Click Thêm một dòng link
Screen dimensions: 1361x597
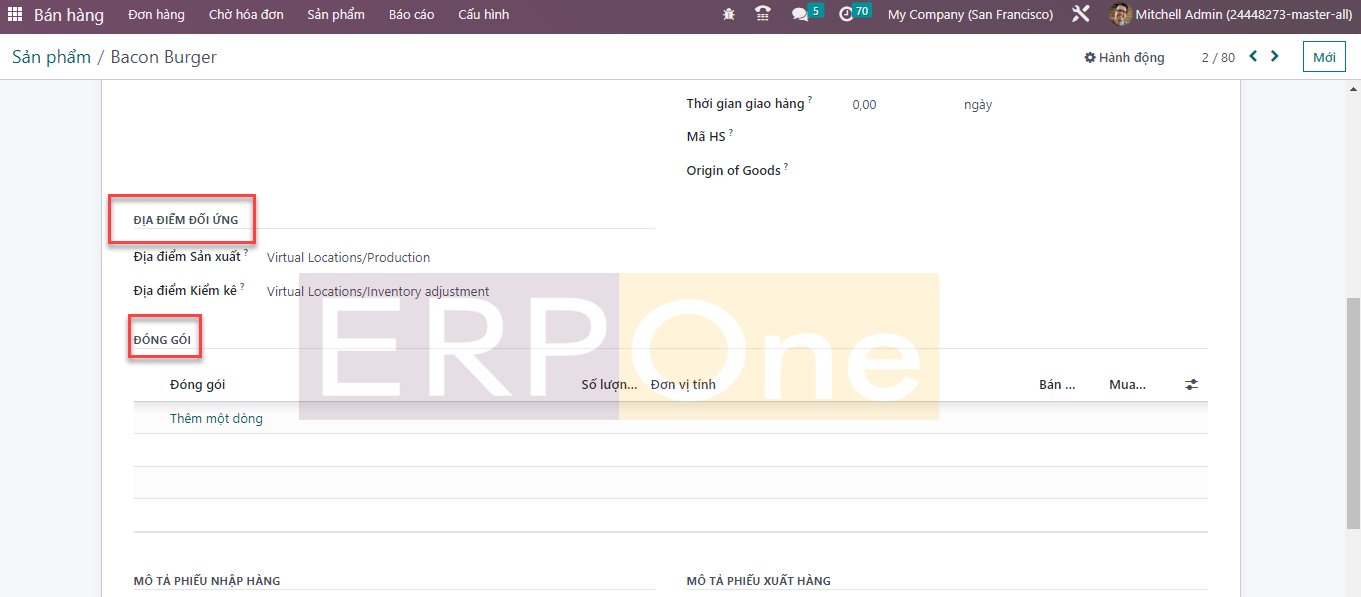(216, 419)
